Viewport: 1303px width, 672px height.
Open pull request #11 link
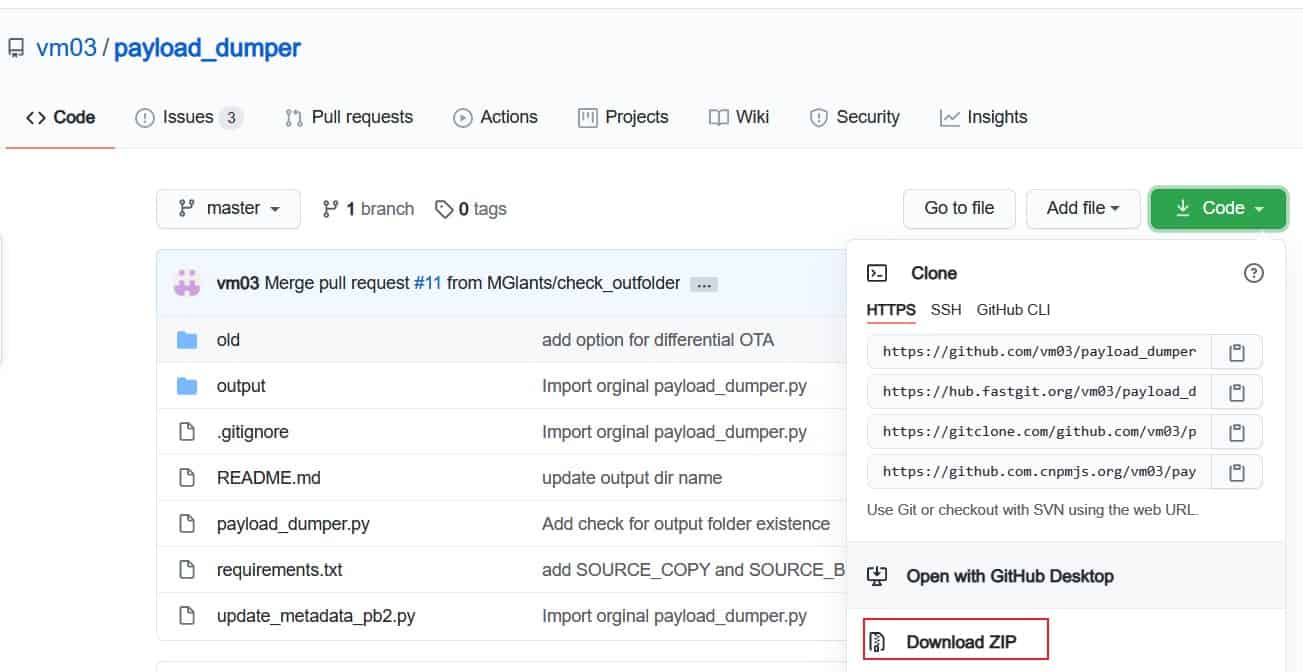pyautogui.click(x=427, y=282)
